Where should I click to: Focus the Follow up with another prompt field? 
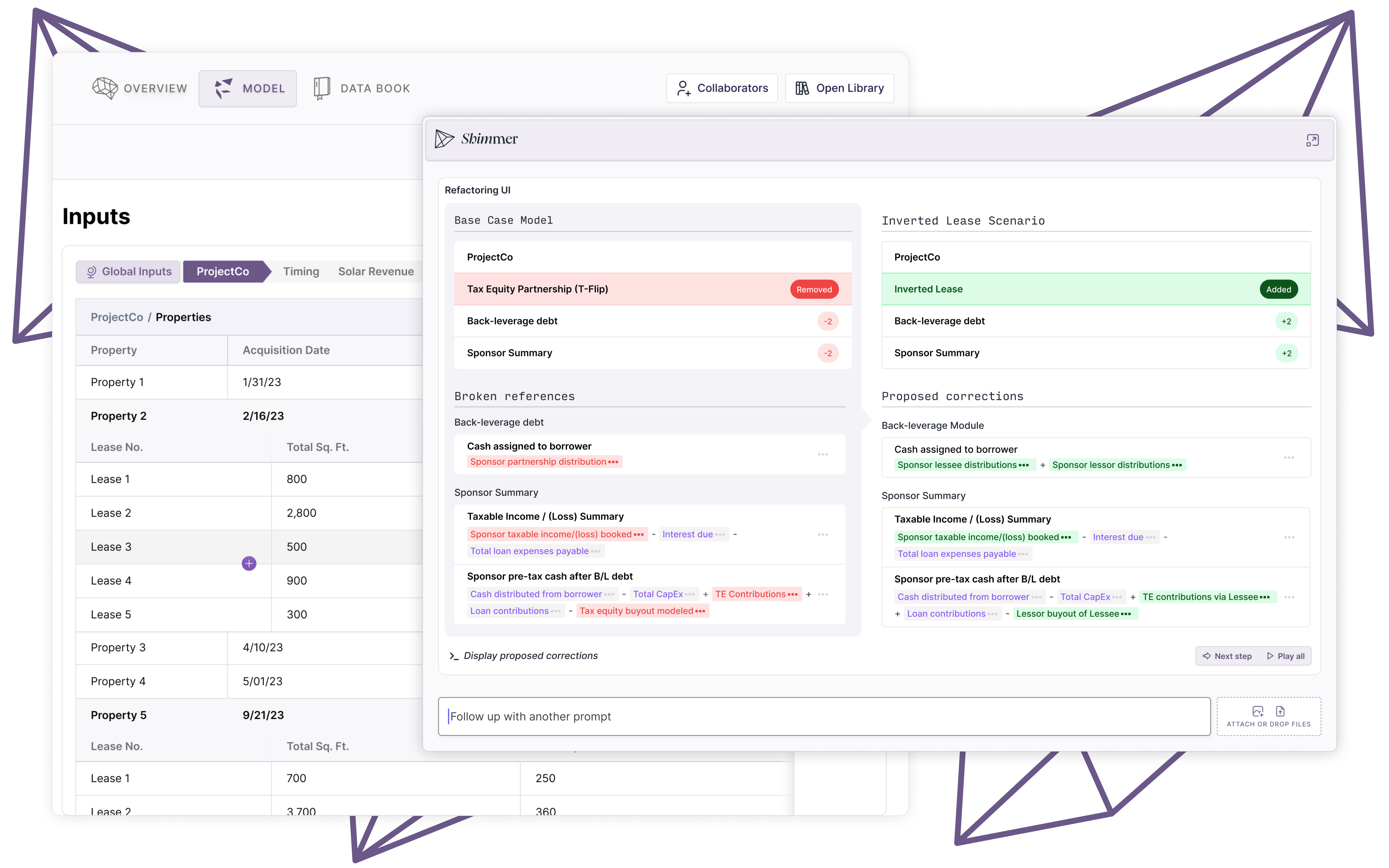(824, 716)
